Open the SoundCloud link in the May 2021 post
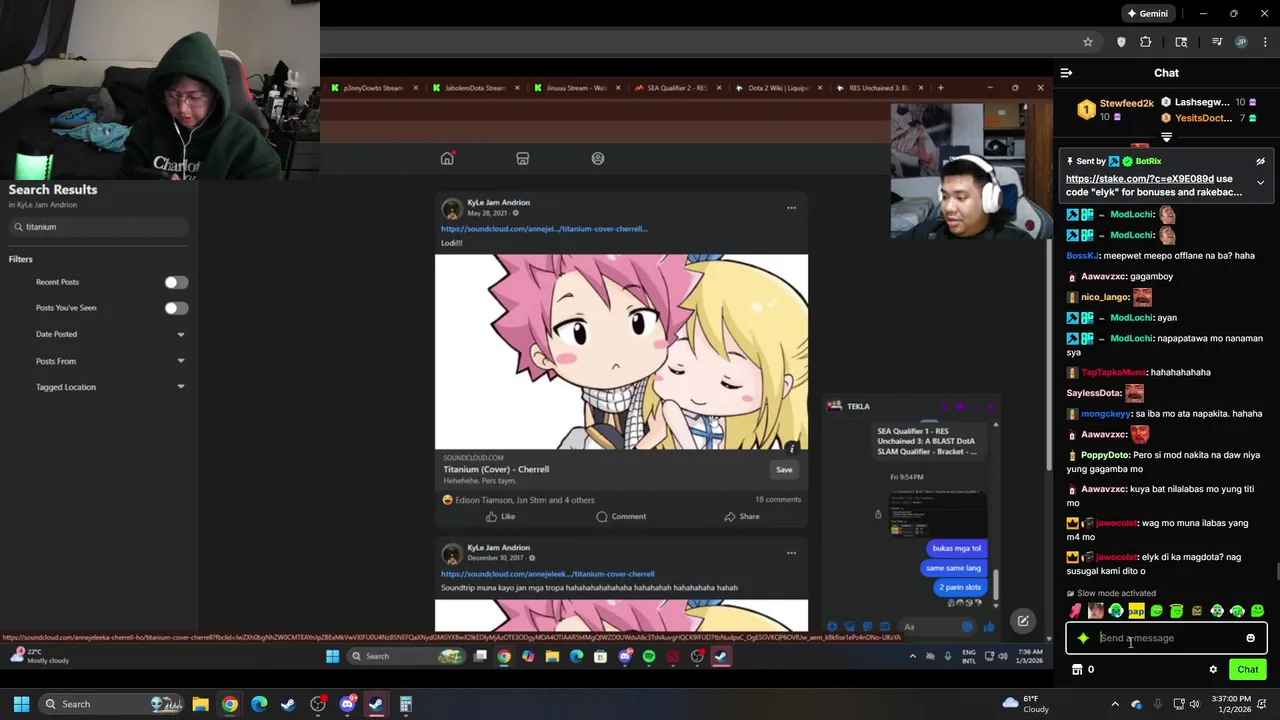This screenshot has width=1280, height=720. coord(544,229)
